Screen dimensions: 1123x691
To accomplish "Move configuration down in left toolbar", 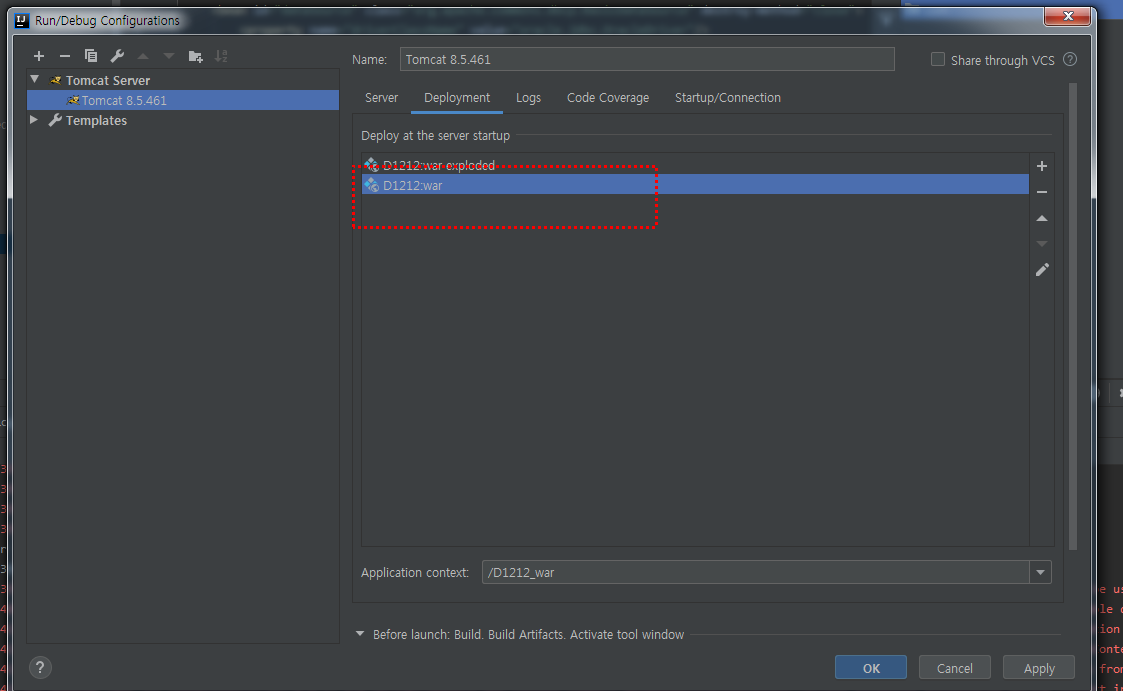I will click(169, 56).
